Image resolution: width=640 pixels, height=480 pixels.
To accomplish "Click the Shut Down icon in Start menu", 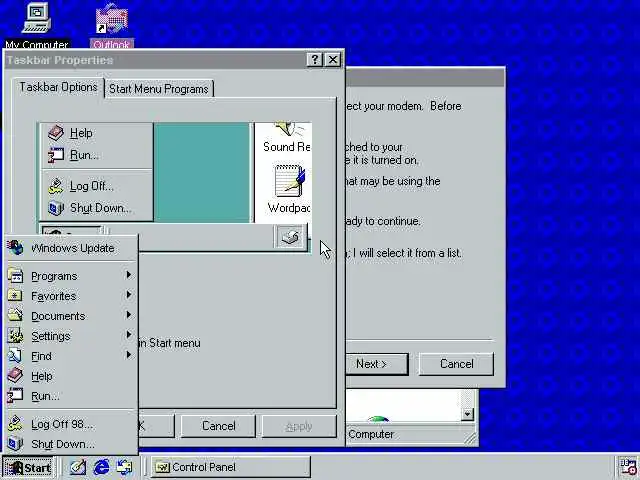I will pos(15,444).
